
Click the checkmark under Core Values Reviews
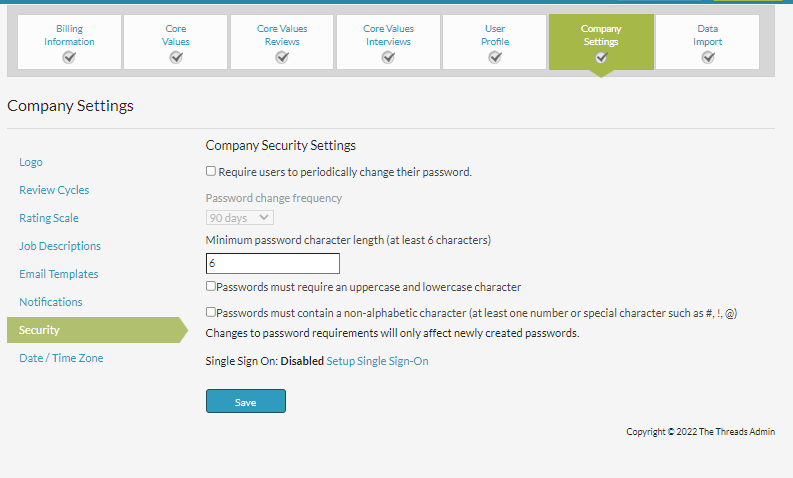point(282,58)
